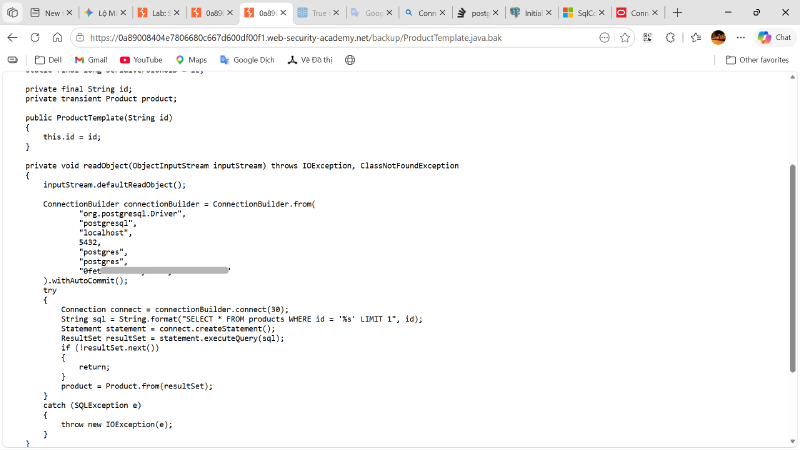Click 'throw new IOException(e);' line
This screenshot has height=450, width=800.
click(x=117, y=424)
